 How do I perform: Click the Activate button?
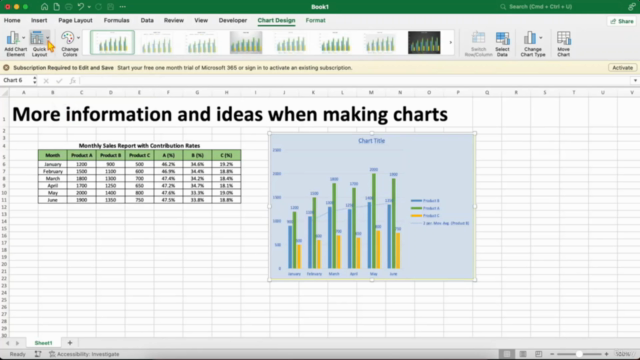coord(622,68)
